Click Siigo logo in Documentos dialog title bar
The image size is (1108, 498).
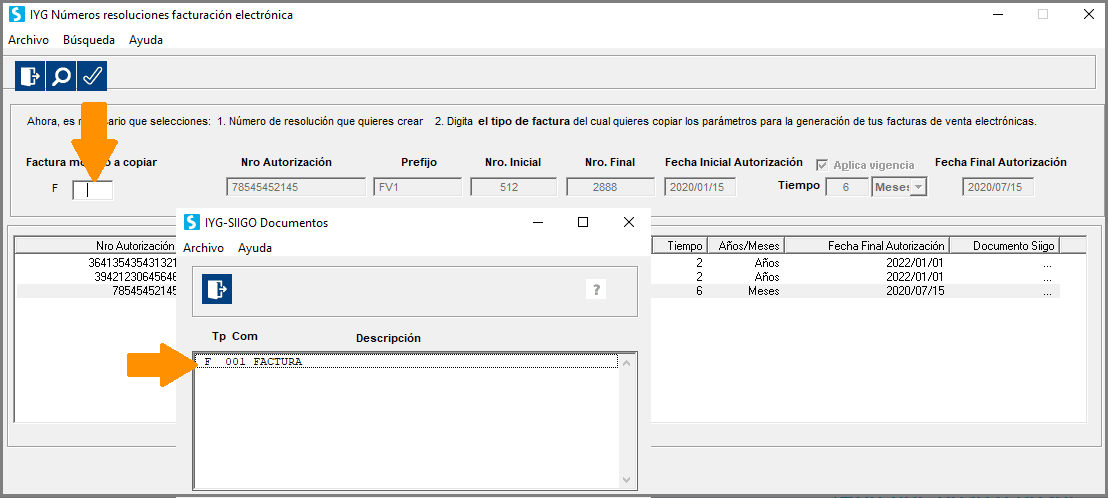(x=191, y=222)
